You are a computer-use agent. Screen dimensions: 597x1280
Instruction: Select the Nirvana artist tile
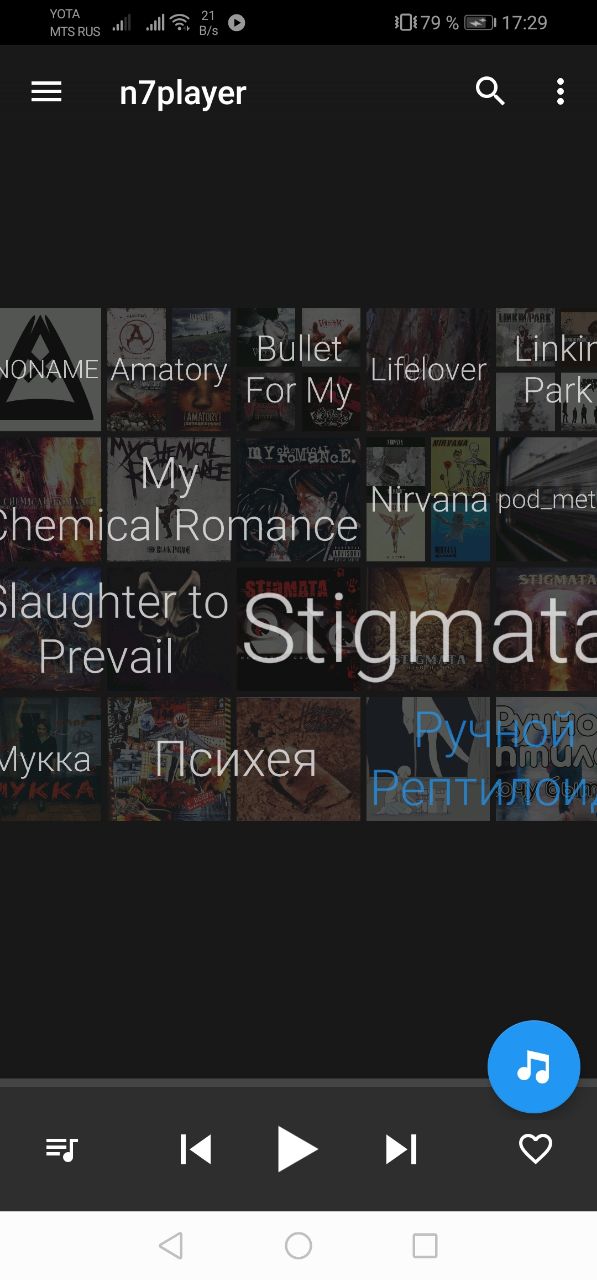pos(429,499)
